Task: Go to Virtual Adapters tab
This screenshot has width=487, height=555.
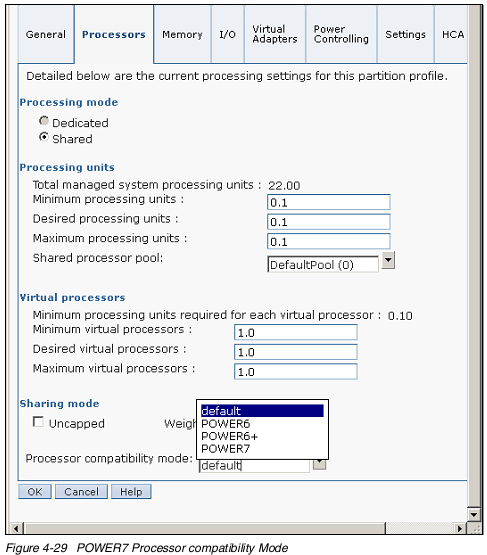Action: tap(275, 35)
